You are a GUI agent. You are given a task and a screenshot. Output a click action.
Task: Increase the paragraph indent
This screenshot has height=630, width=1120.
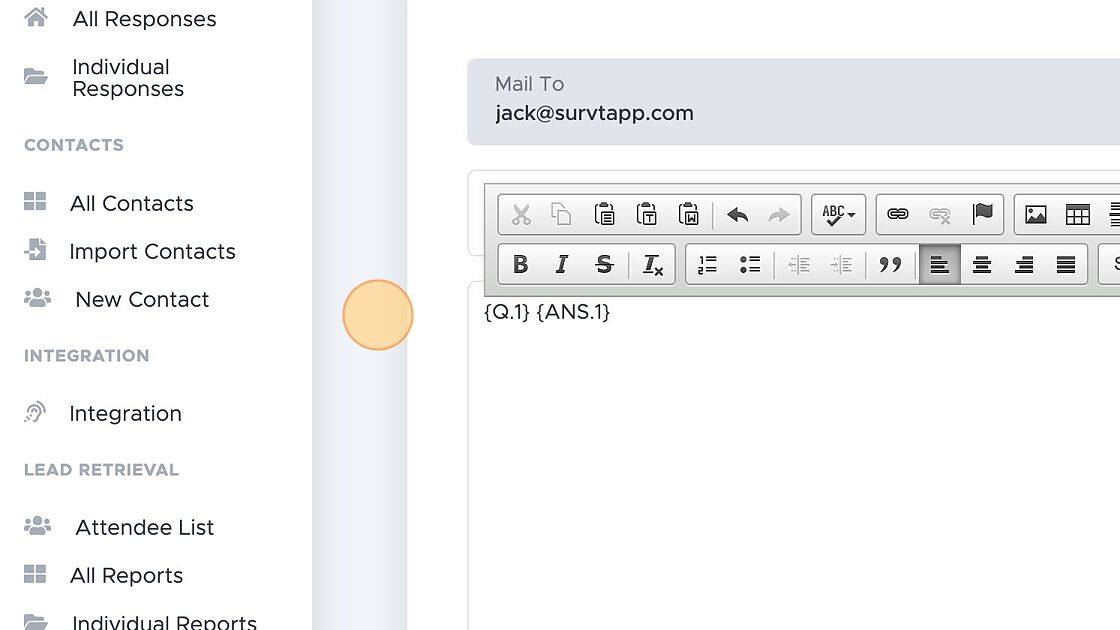[841, 264]
